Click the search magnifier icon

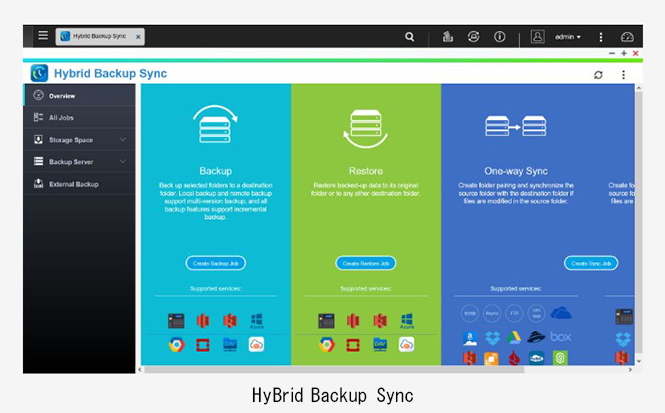click(x=409, y=37)
